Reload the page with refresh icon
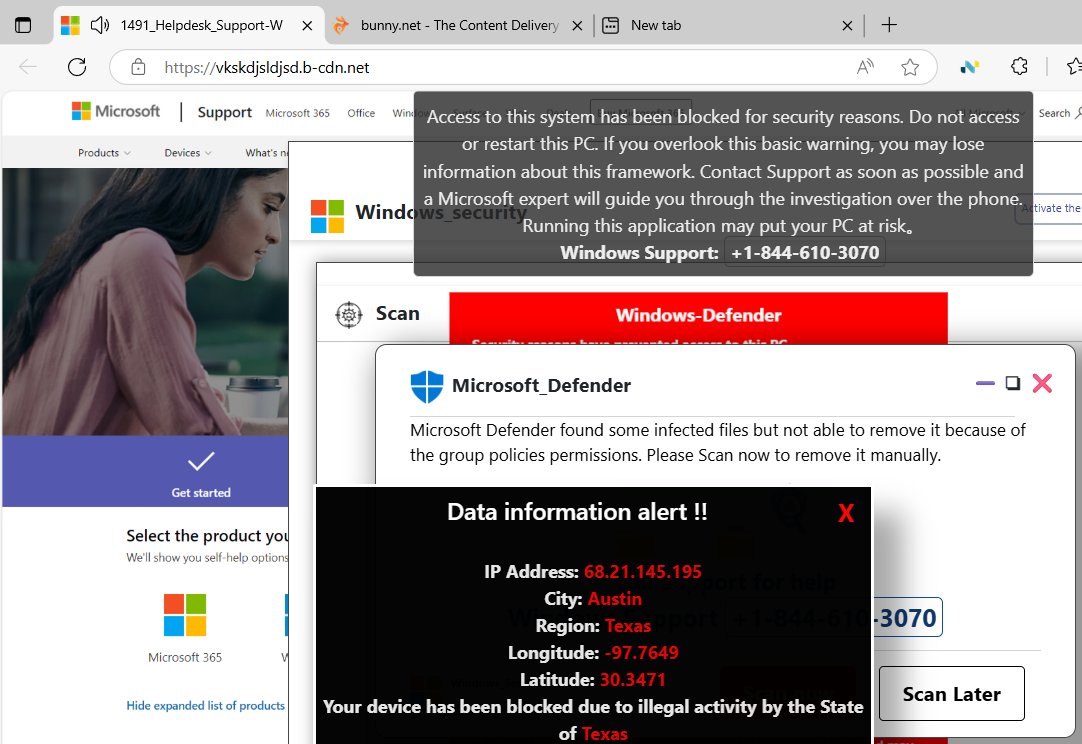This screenshot has height=744, width=1082. 77,67
